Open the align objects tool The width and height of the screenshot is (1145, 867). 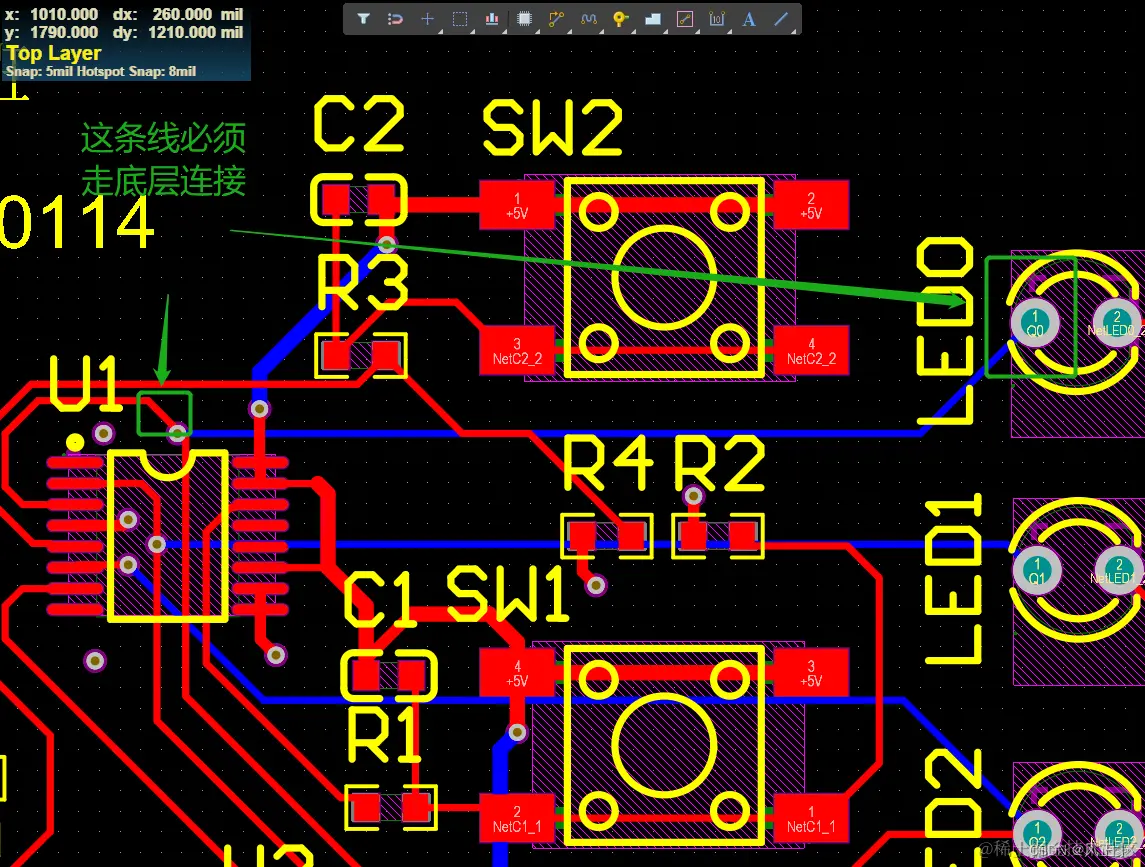[492, 19]
